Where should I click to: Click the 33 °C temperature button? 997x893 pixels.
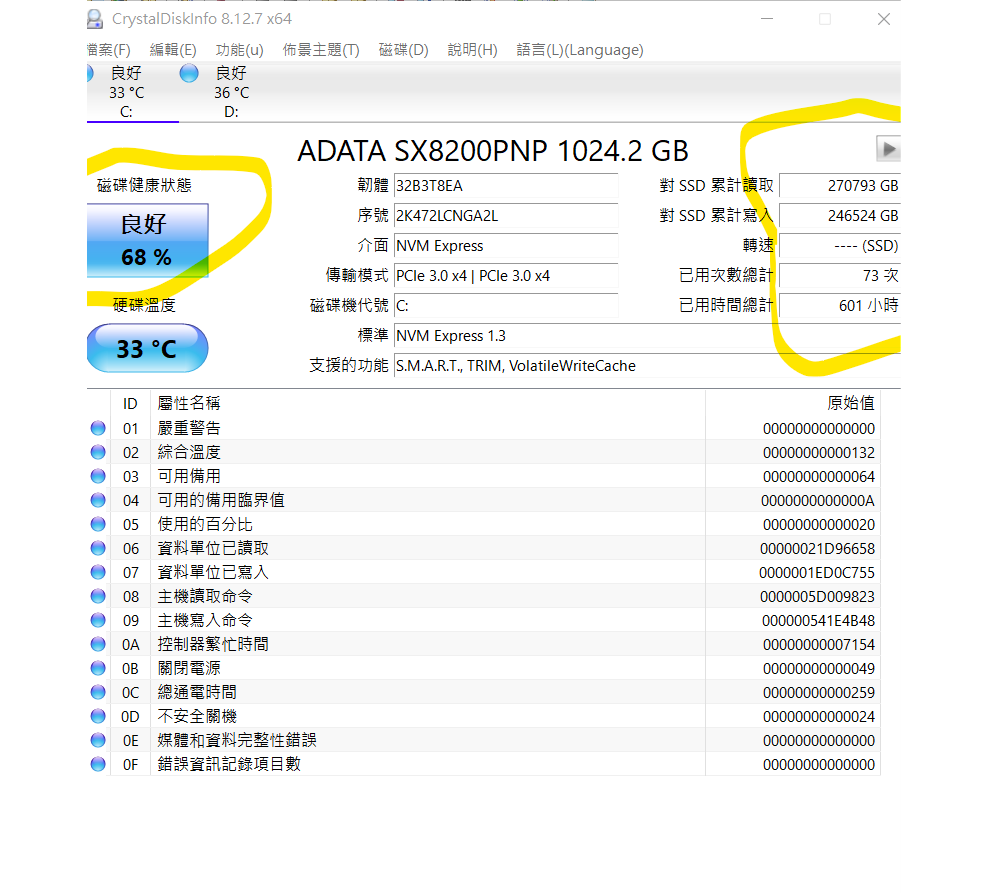[147, 349]
